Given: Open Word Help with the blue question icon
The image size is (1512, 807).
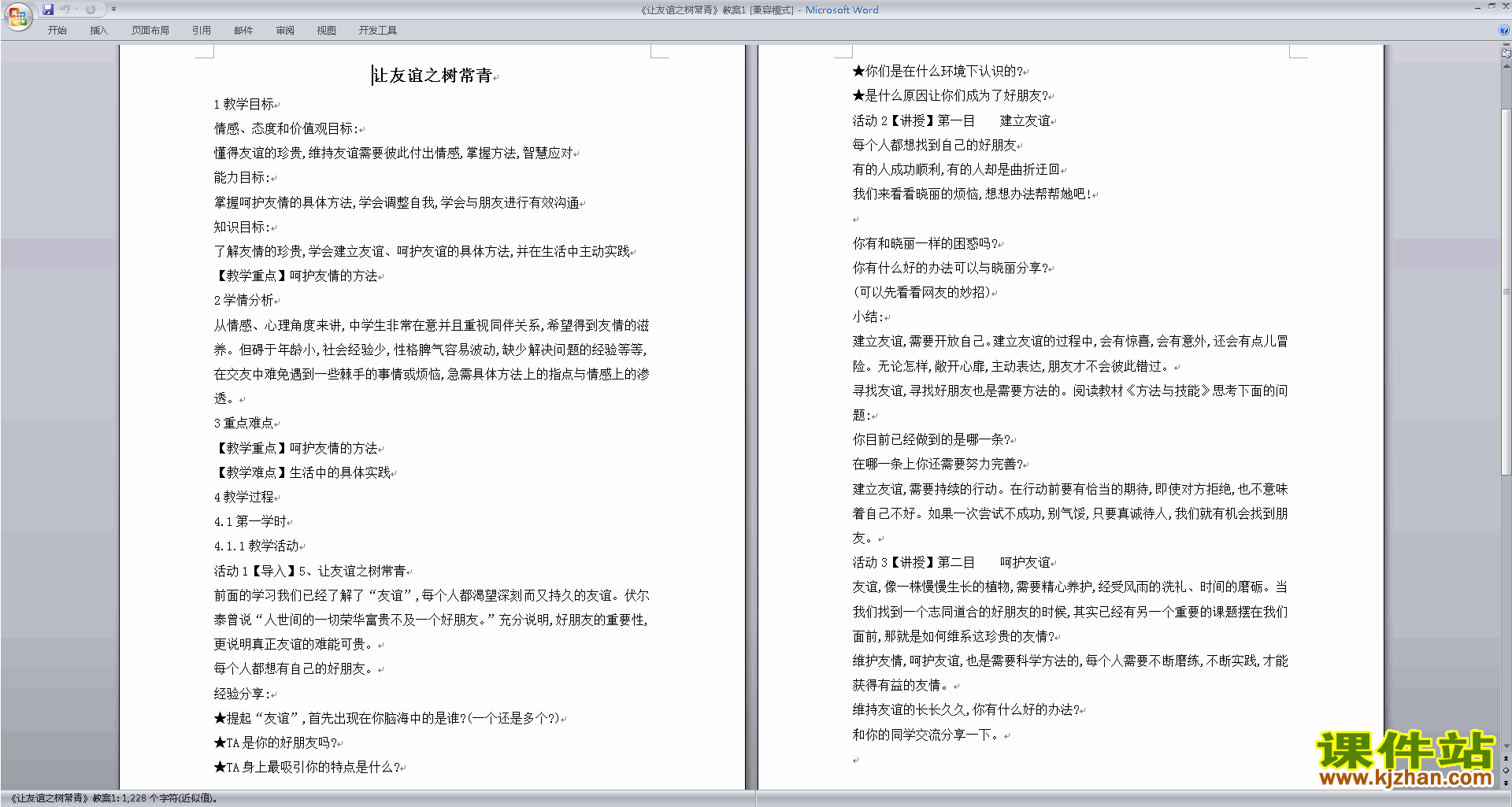Looking at the screenshot, I should point(1504,31).
